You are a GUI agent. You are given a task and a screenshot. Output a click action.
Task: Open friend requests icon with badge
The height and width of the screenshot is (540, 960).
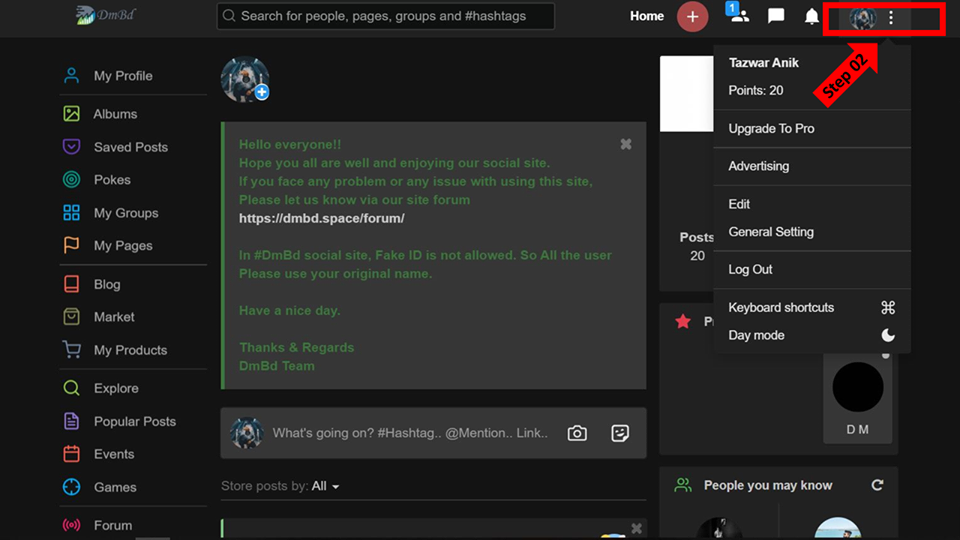pos(738,13)
